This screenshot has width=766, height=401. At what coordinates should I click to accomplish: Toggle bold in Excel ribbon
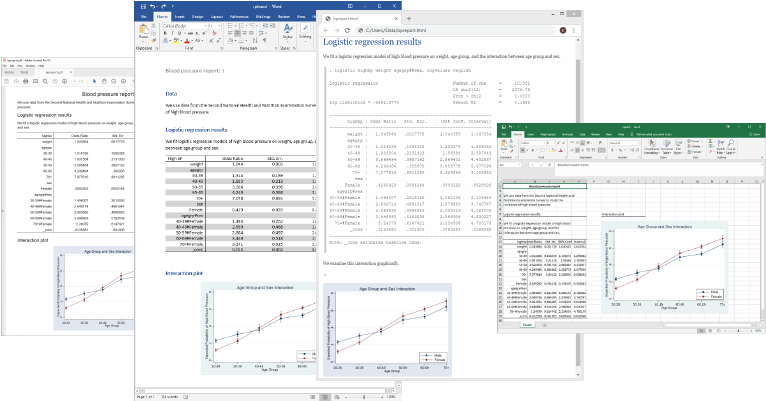pyautogui.click(x=522, y=150)
